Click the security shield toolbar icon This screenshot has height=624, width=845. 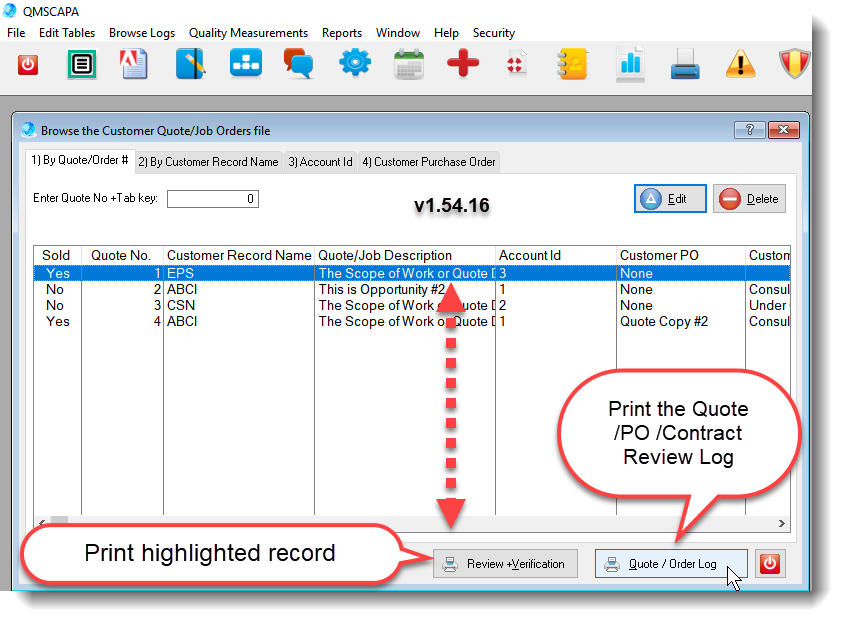coord(795,62)
